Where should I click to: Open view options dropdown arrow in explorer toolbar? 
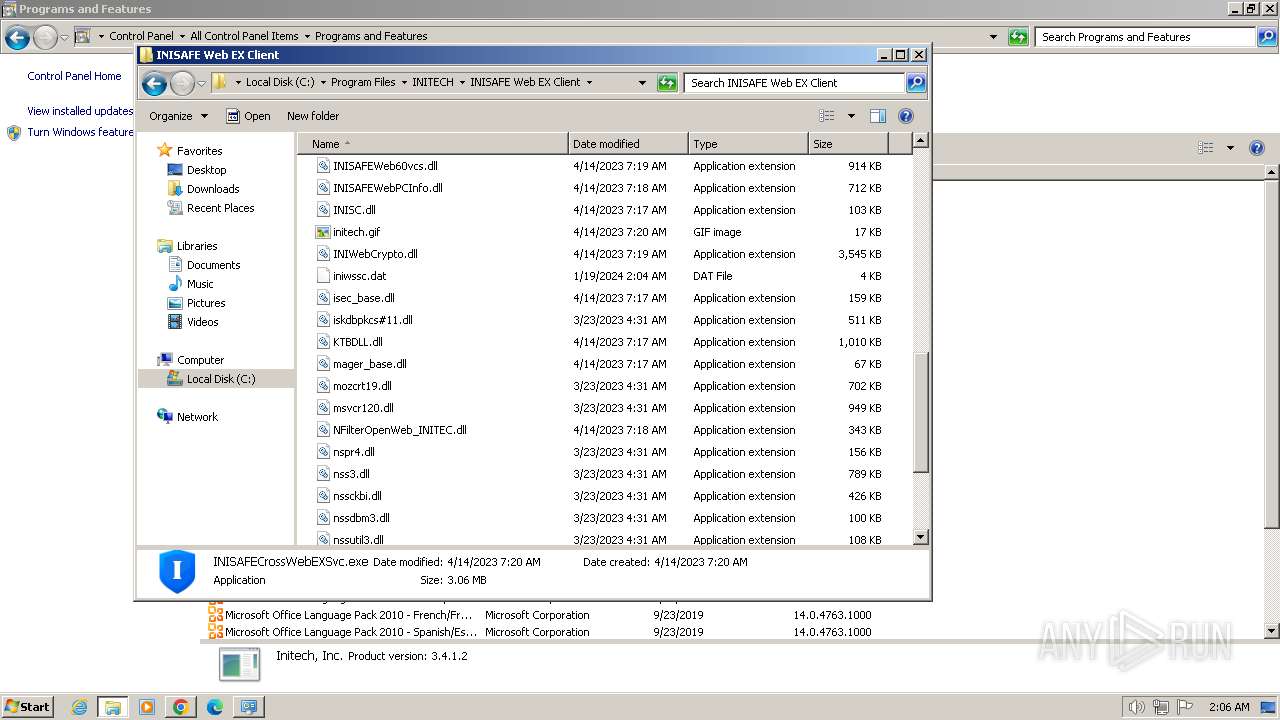pos(851,116)
